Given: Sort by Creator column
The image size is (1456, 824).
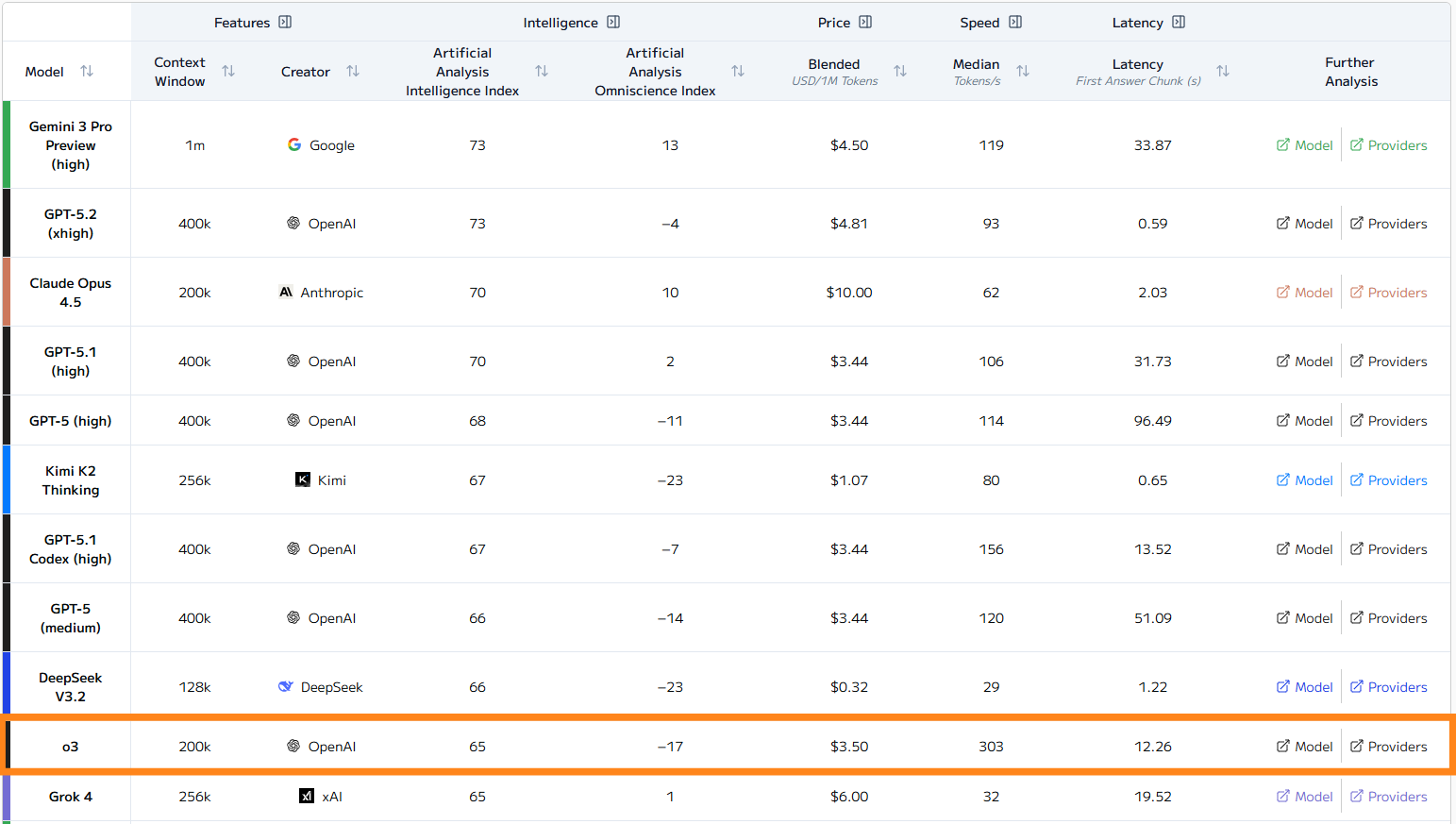Looking at the screenshot, I should (x=353, y=72).
